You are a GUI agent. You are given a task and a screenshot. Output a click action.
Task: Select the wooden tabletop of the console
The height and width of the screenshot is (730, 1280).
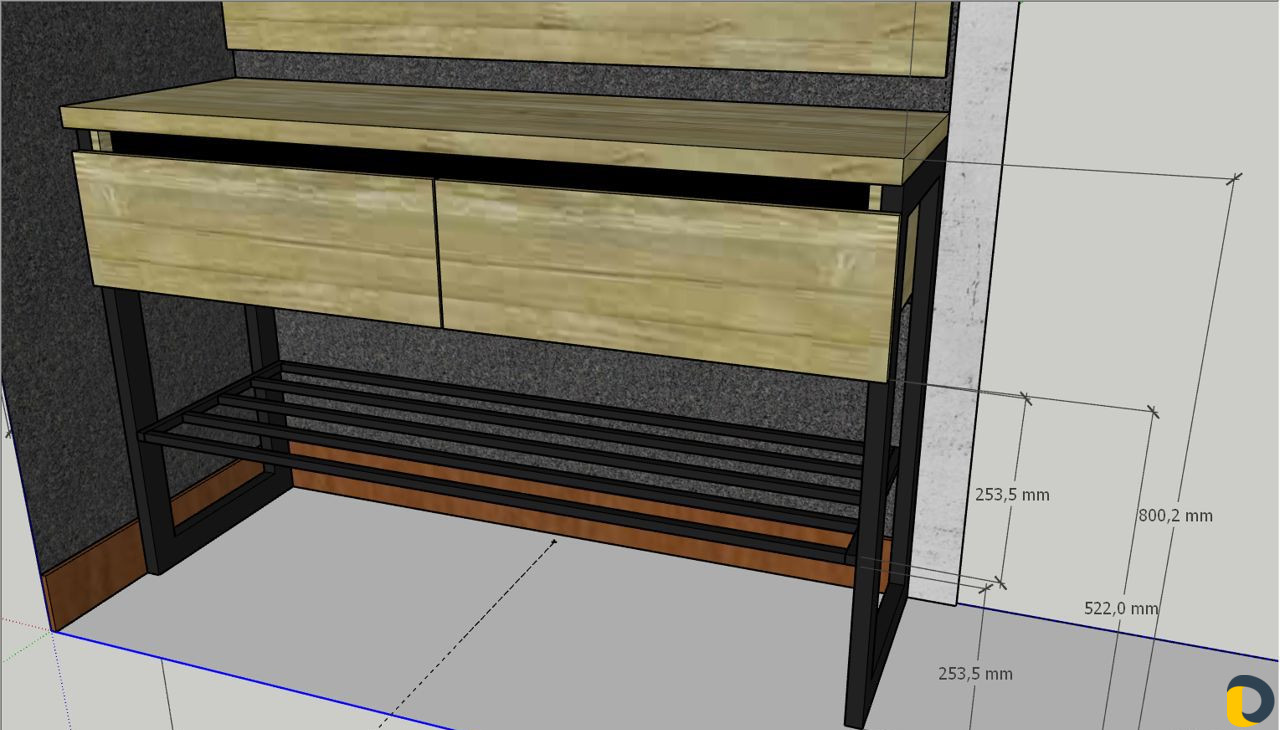[505, 130]
